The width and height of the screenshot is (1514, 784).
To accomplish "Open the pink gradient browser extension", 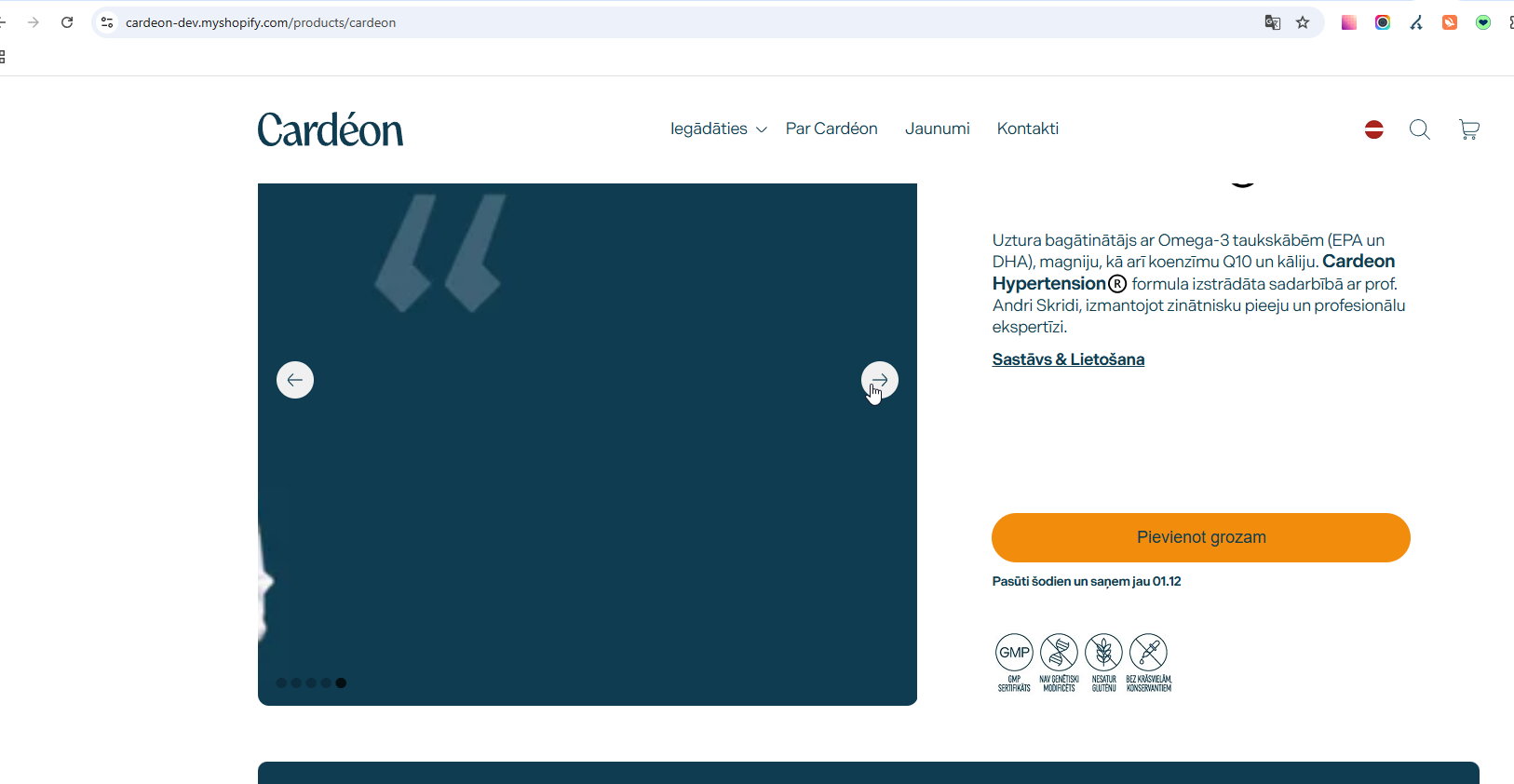I will point(1349,22).
